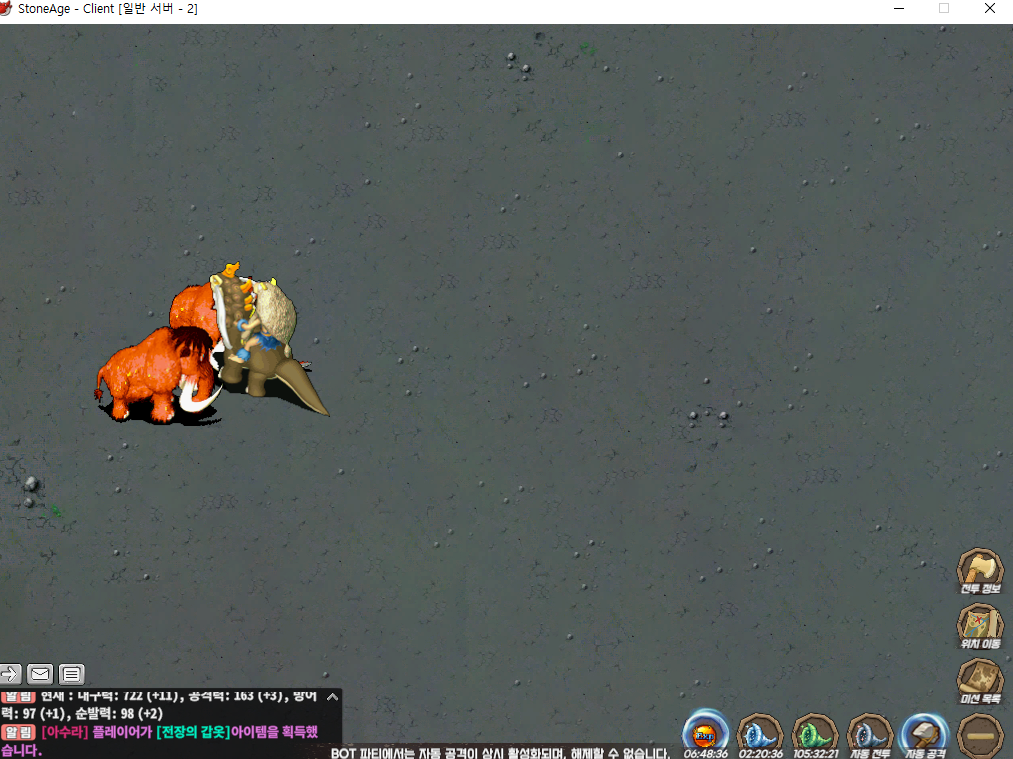1013x759 pixels.
Task: Toggle 자동 전투 auto battle
Action: tap(870, 733)
